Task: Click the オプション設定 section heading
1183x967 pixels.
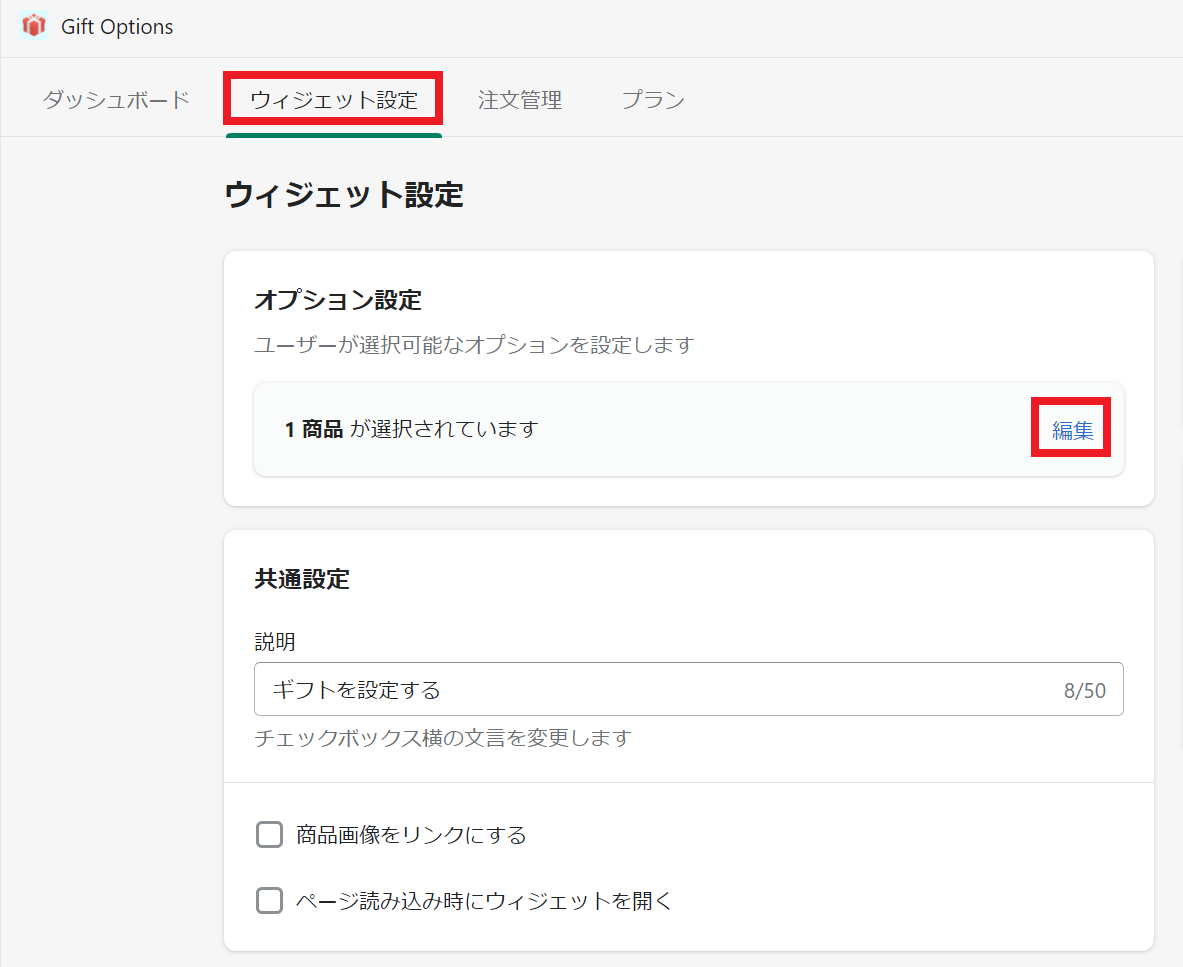Action: pos(338,300)
